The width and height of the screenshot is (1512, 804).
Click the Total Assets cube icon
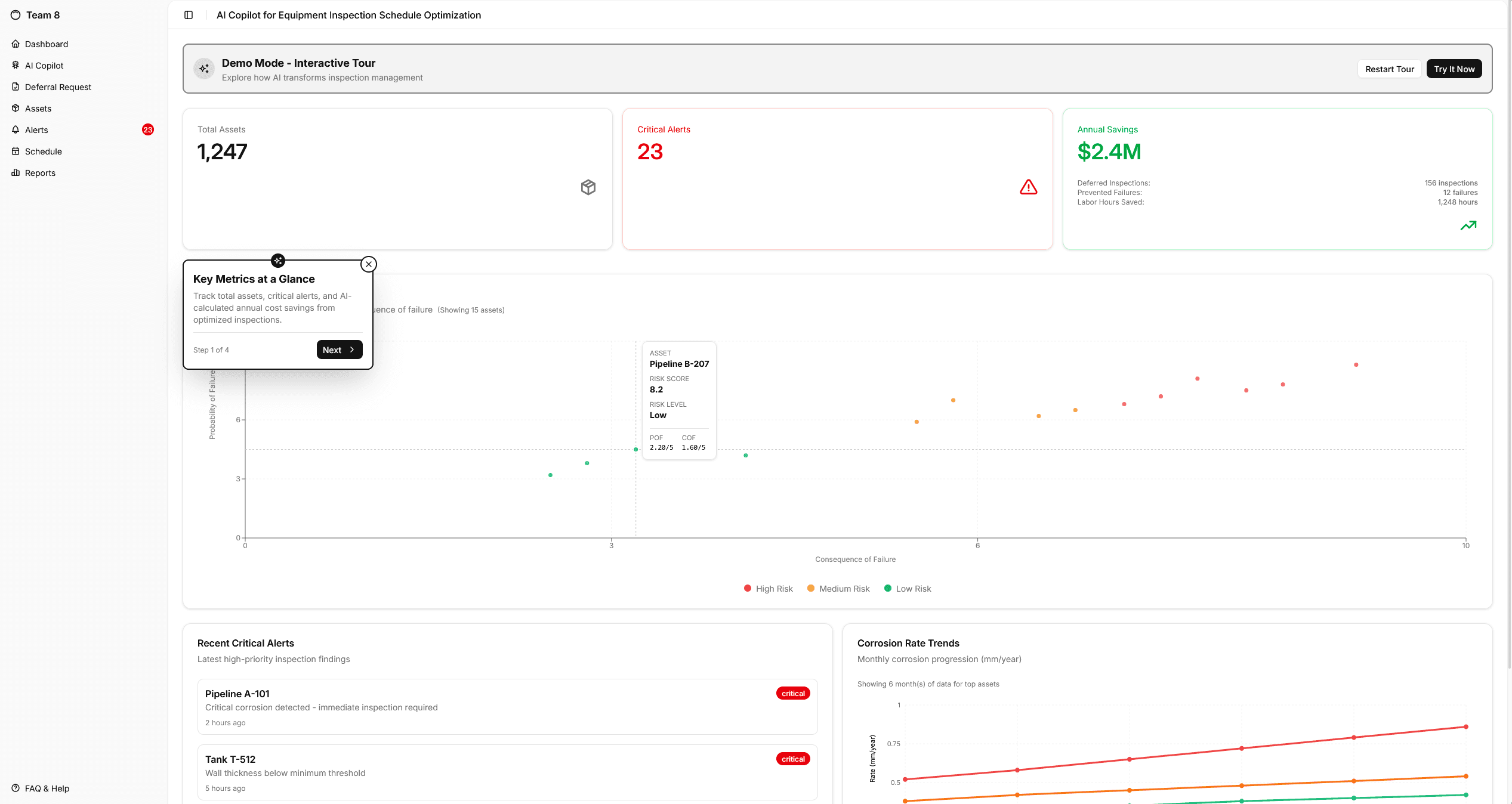(588, 187)
